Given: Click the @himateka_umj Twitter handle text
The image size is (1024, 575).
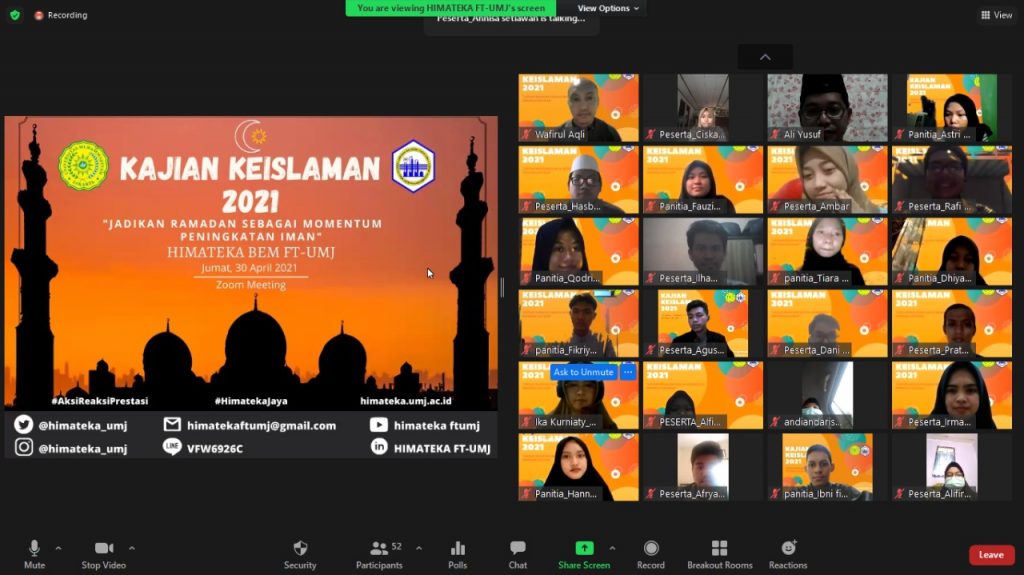Looking at the screenshot, I should [x=83, y=425].
